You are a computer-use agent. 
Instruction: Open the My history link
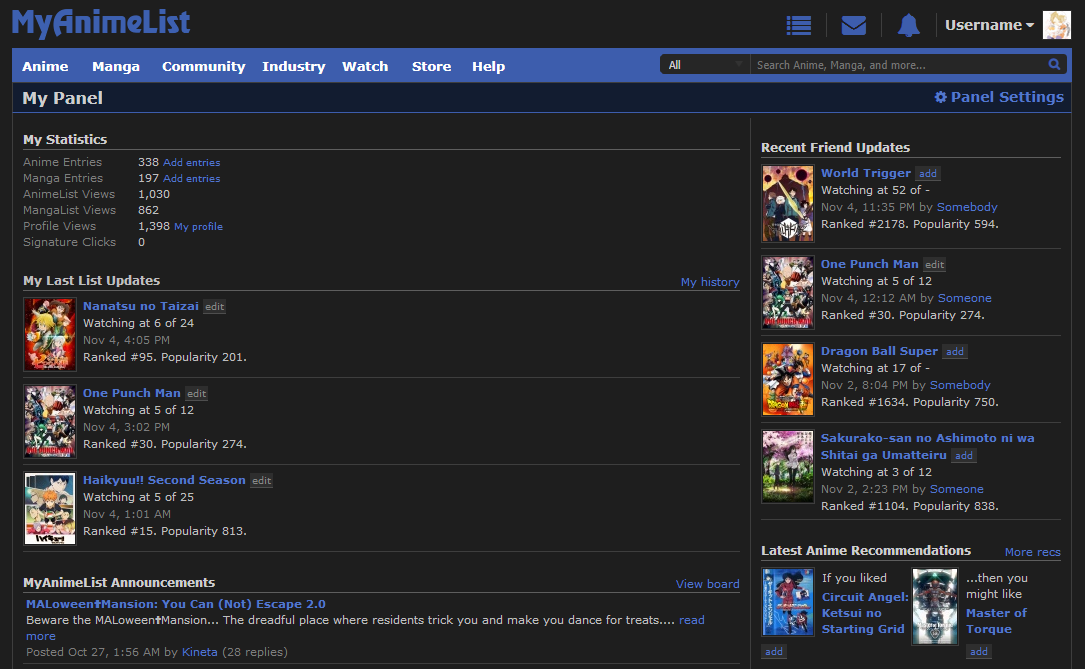coord(710,282)
